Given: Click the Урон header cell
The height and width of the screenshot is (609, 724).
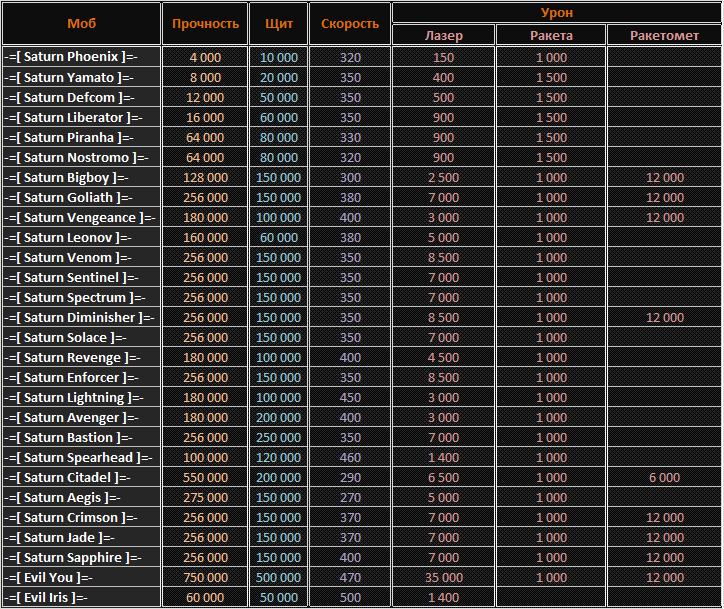Looking at the screenshot, I should tap(557, 13).
